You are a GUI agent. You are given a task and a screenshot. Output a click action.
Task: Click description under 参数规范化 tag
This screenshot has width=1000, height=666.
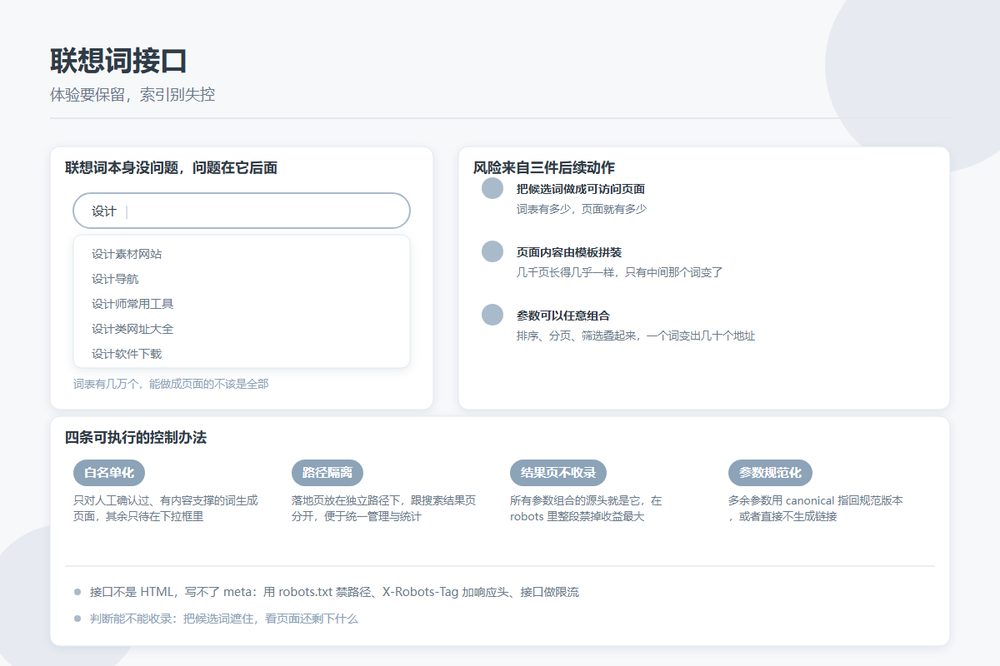pyautogui.click(x=816, y=508)
